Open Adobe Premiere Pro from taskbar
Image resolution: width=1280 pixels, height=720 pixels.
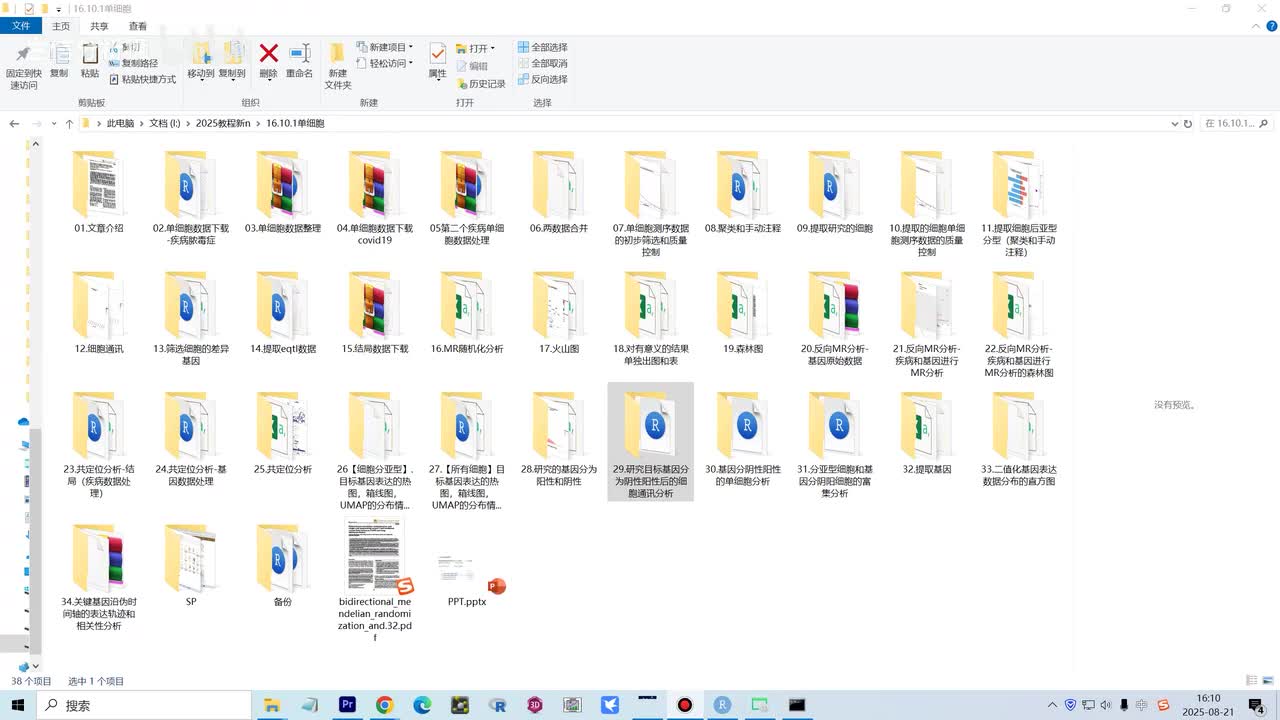347,705
